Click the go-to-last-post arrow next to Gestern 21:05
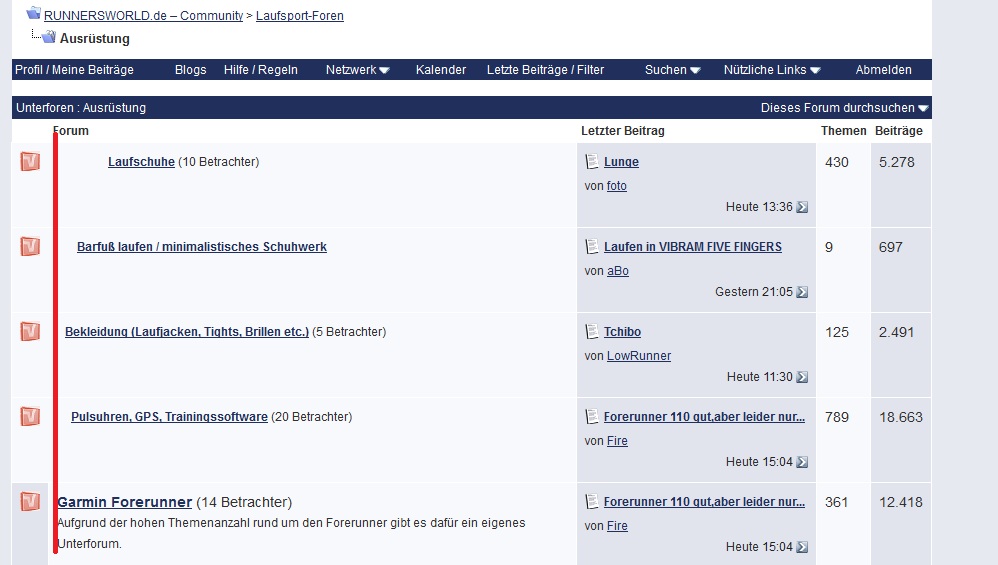The width and height of the screenshot is (998, 565). tap(802, 292)
